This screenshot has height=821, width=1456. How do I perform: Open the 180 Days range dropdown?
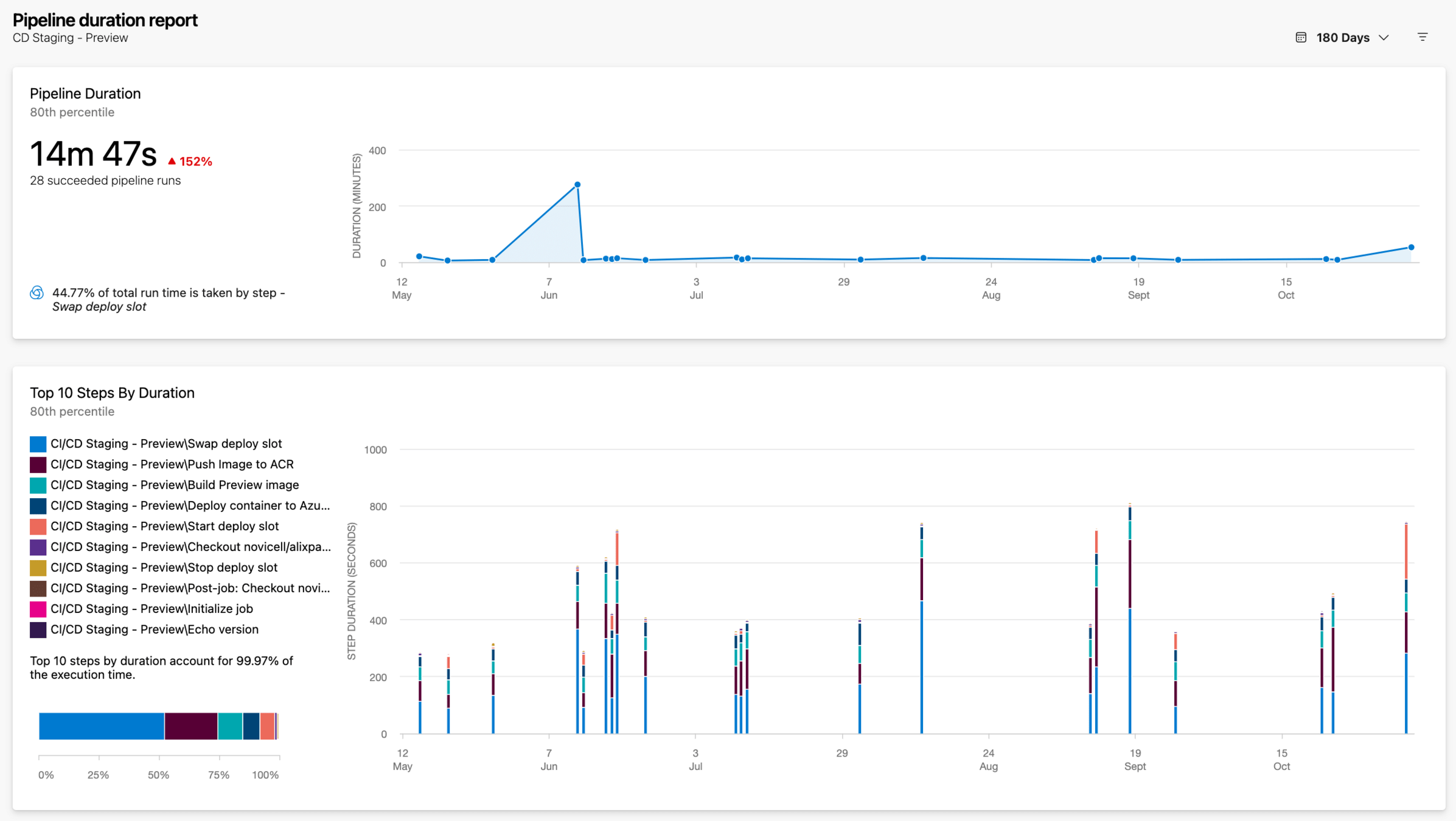tap(1342, 37)
